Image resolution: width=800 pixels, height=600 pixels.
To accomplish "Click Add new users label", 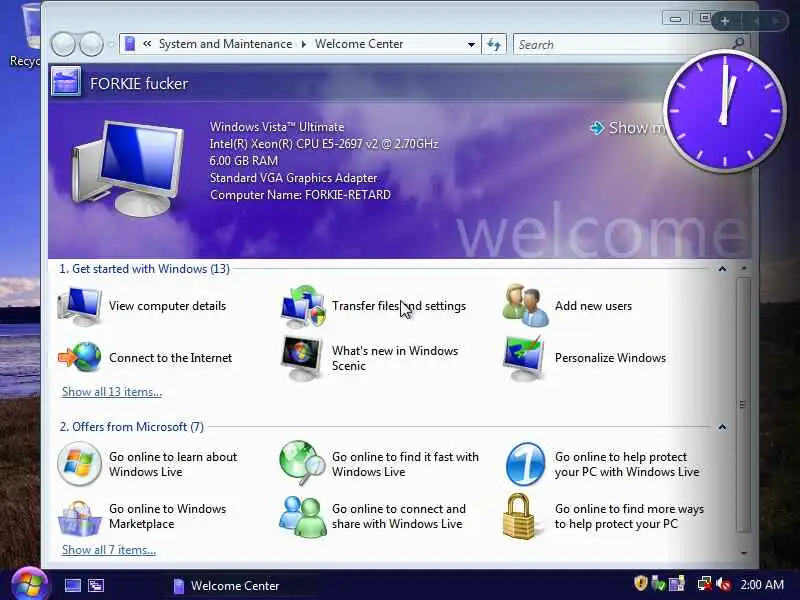I will pos(593,306).
